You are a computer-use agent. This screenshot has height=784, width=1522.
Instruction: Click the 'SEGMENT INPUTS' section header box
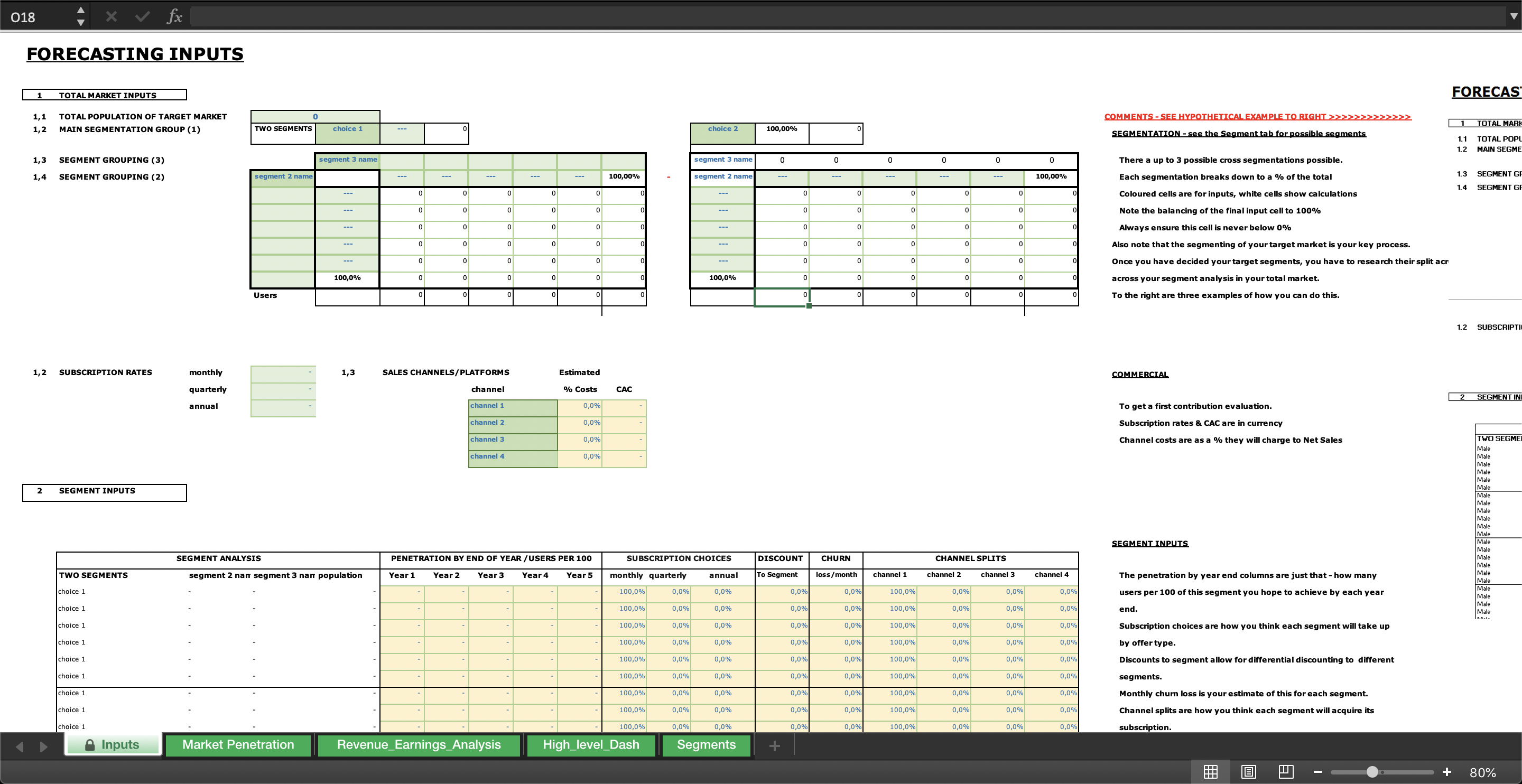click(105, 492)
